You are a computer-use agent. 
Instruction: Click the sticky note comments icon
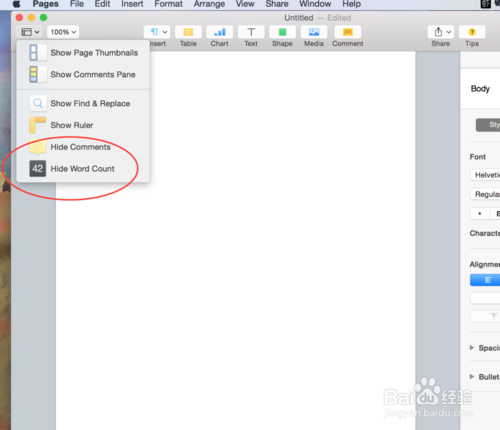38,147
